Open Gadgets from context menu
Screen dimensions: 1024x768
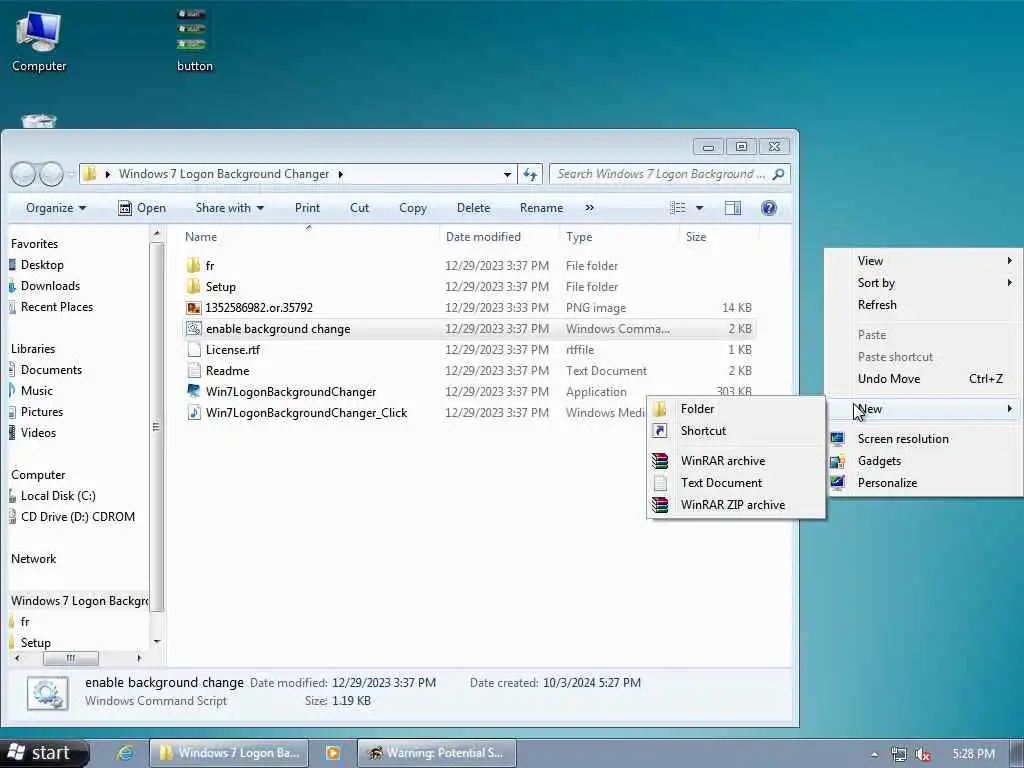click(923, 461)
